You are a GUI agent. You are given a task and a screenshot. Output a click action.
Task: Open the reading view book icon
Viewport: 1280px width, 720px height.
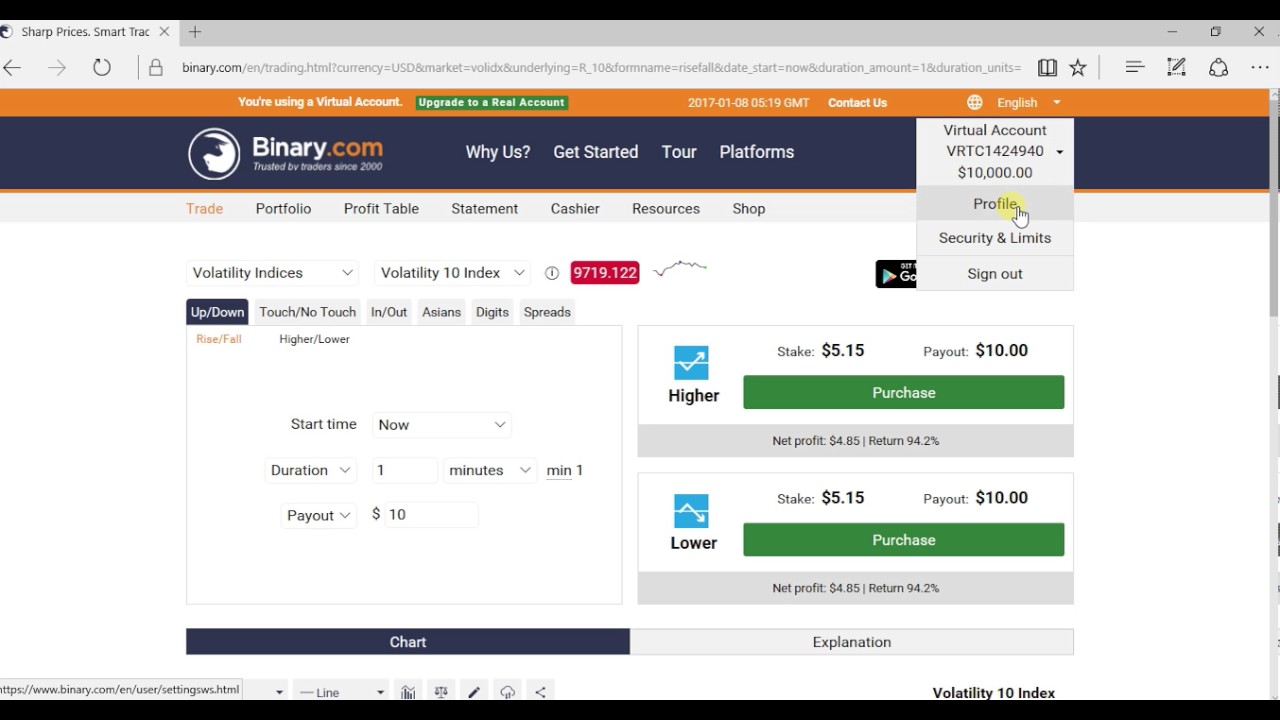1047,68
